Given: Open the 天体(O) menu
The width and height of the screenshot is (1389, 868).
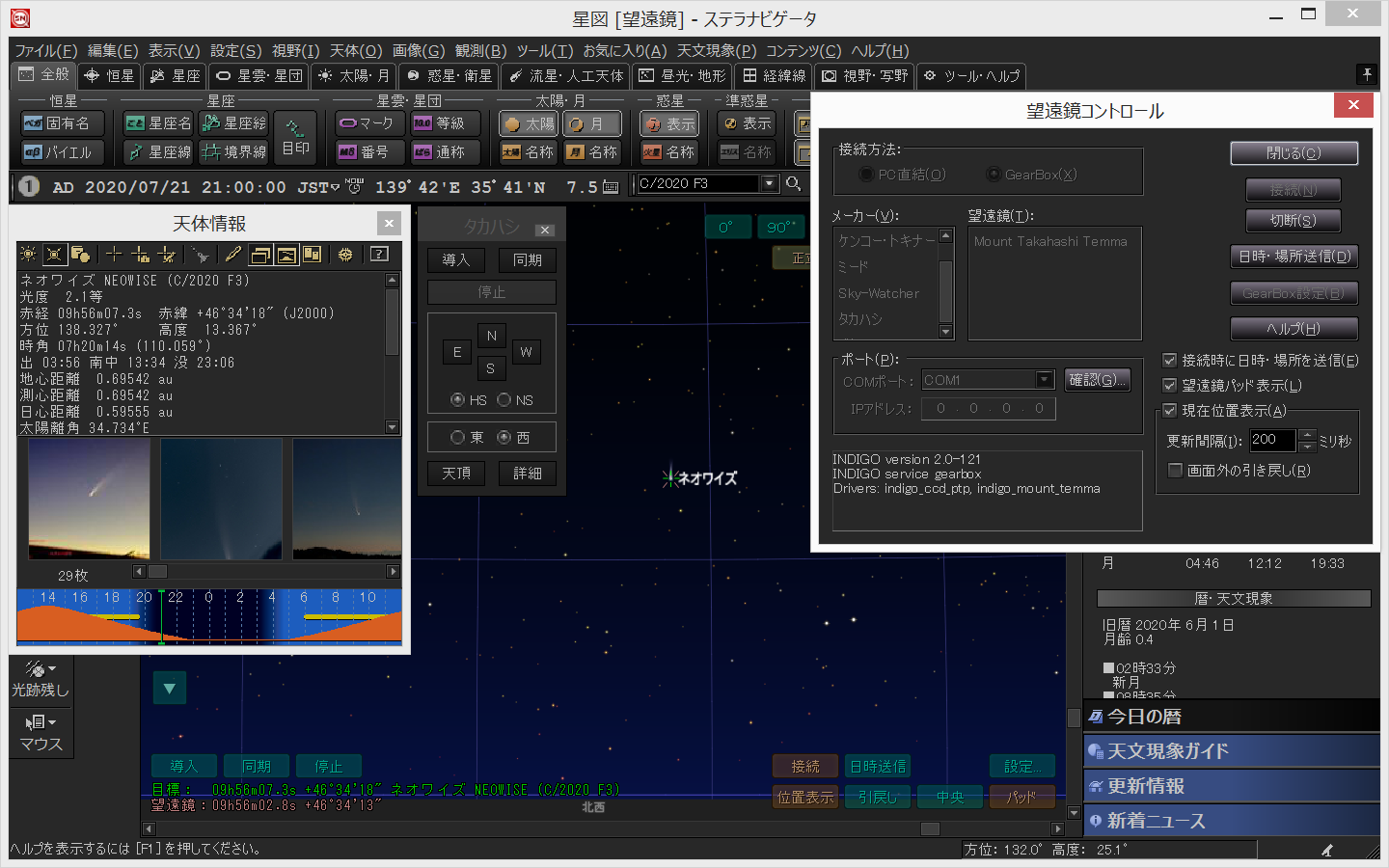Looking at the screenshot, I should coord(356,50).
